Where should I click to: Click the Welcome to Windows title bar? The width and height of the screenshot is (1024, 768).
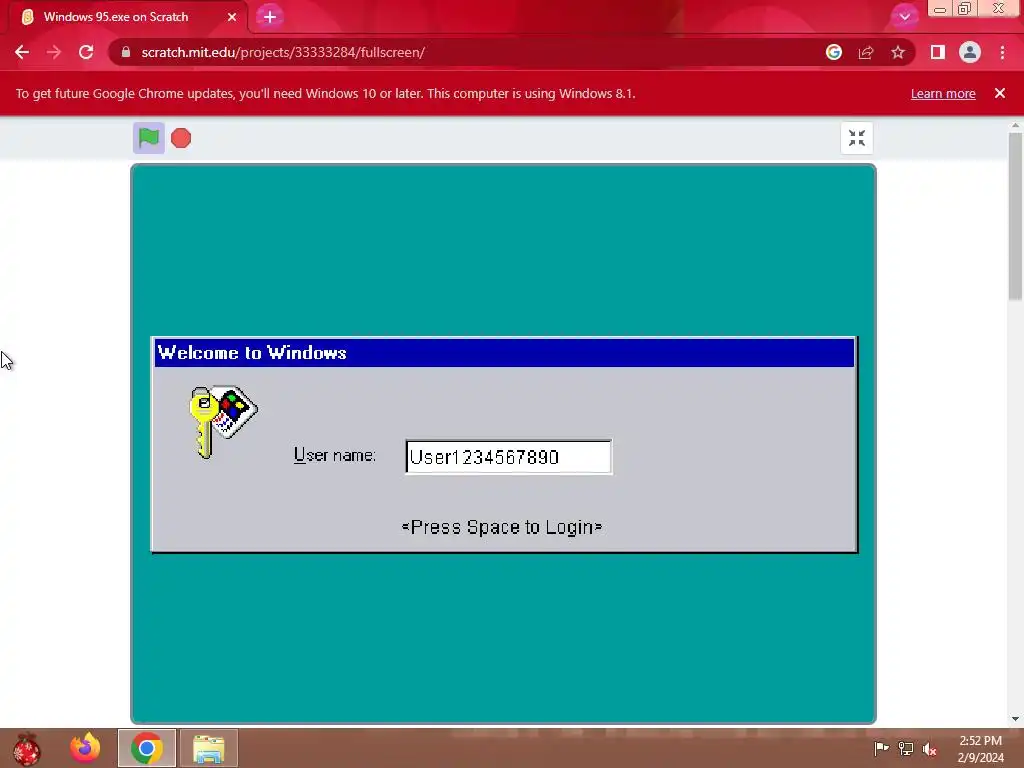pos(504,353)
